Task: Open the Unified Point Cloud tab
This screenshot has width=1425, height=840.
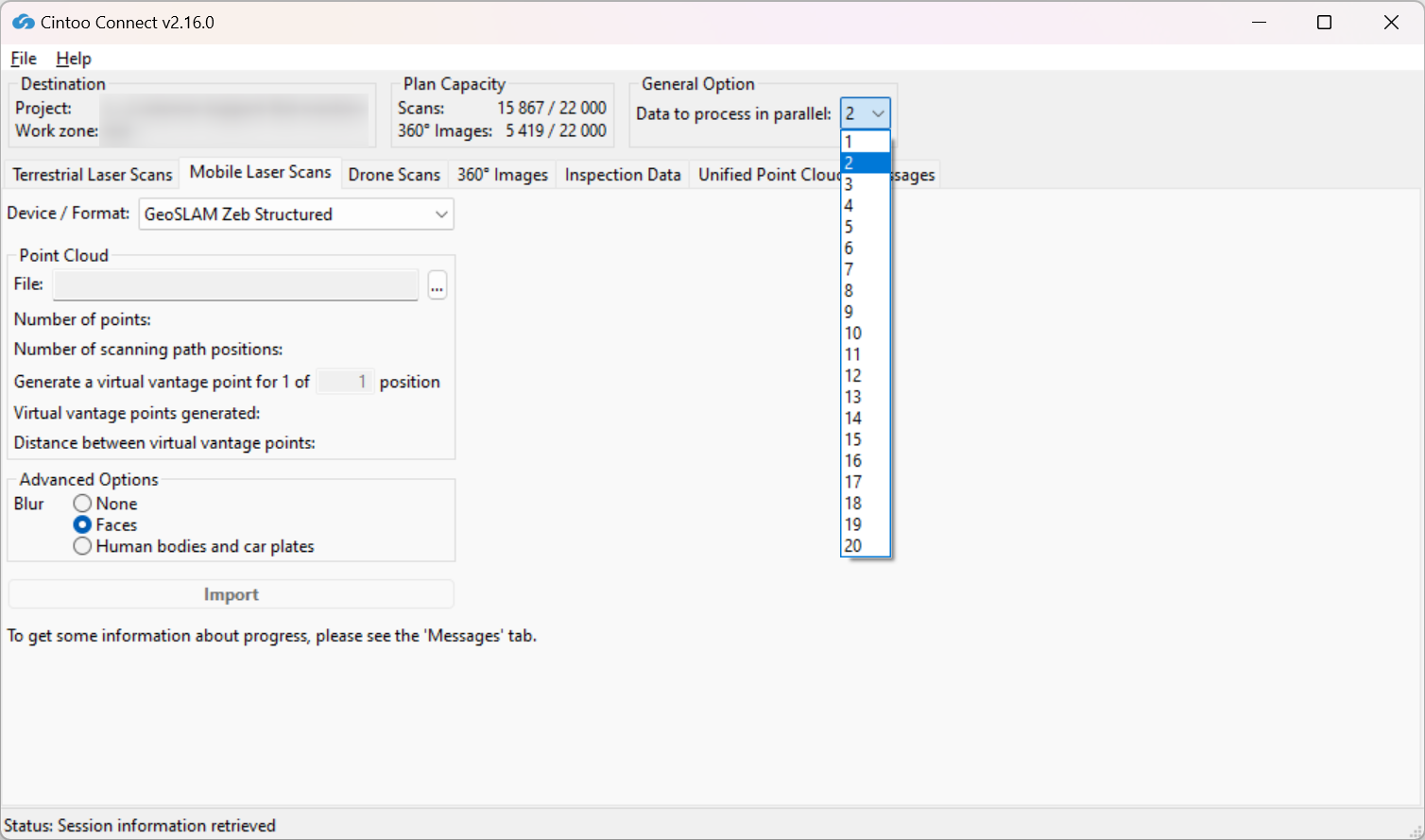Action: pos(766,175)
